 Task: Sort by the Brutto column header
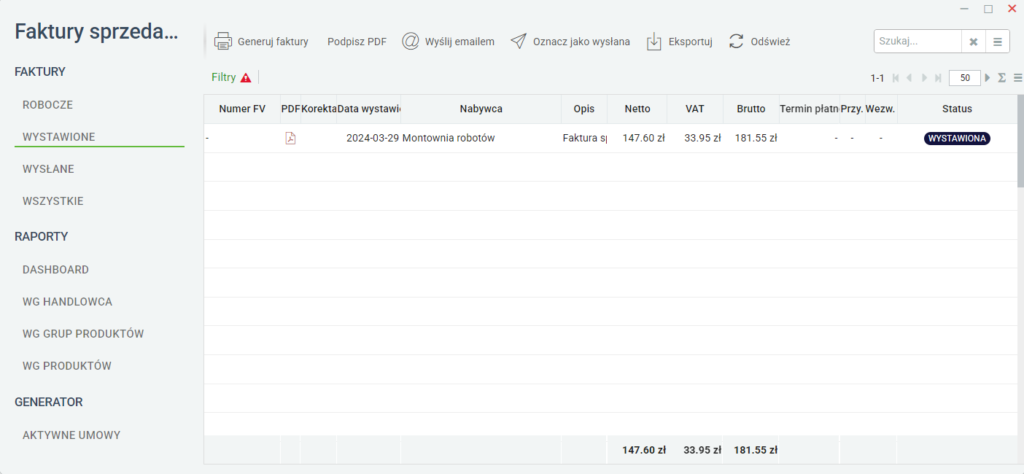(x=751, y=109)
